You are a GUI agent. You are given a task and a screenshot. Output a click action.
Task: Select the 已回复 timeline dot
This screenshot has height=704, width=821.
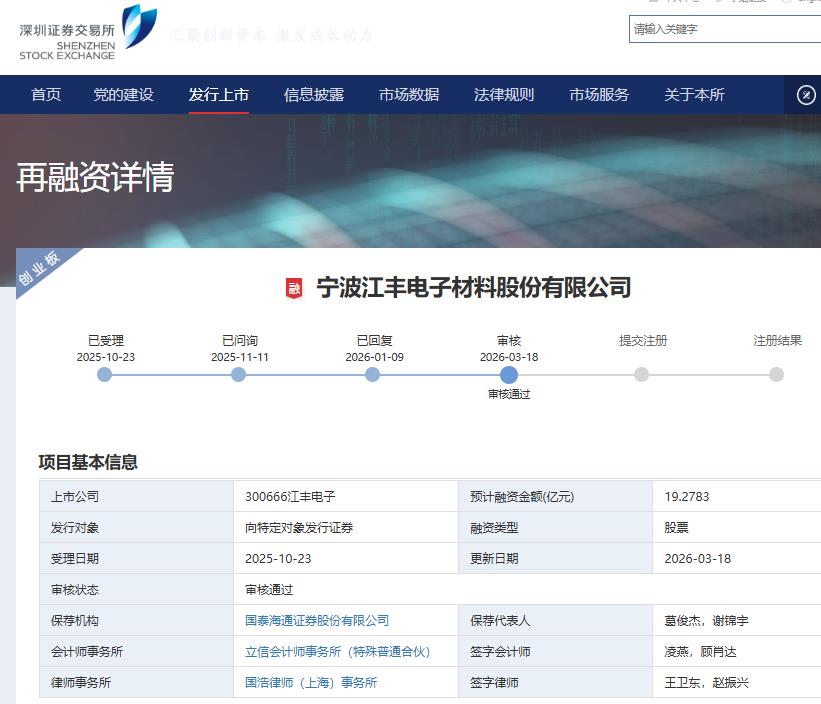point(372,375)
